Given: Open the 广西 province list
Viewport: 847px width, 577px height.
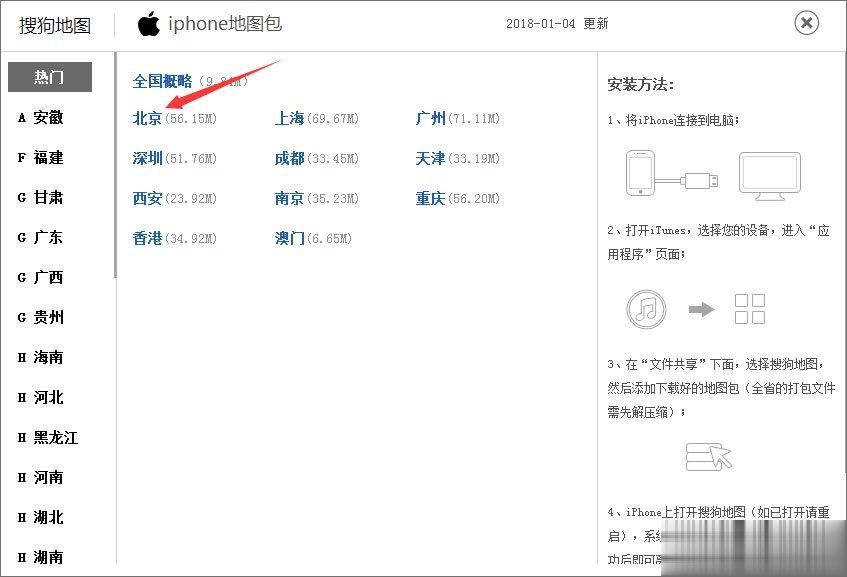Looking at the screenshot, I should pyautogui.click(x=41, y=277).
